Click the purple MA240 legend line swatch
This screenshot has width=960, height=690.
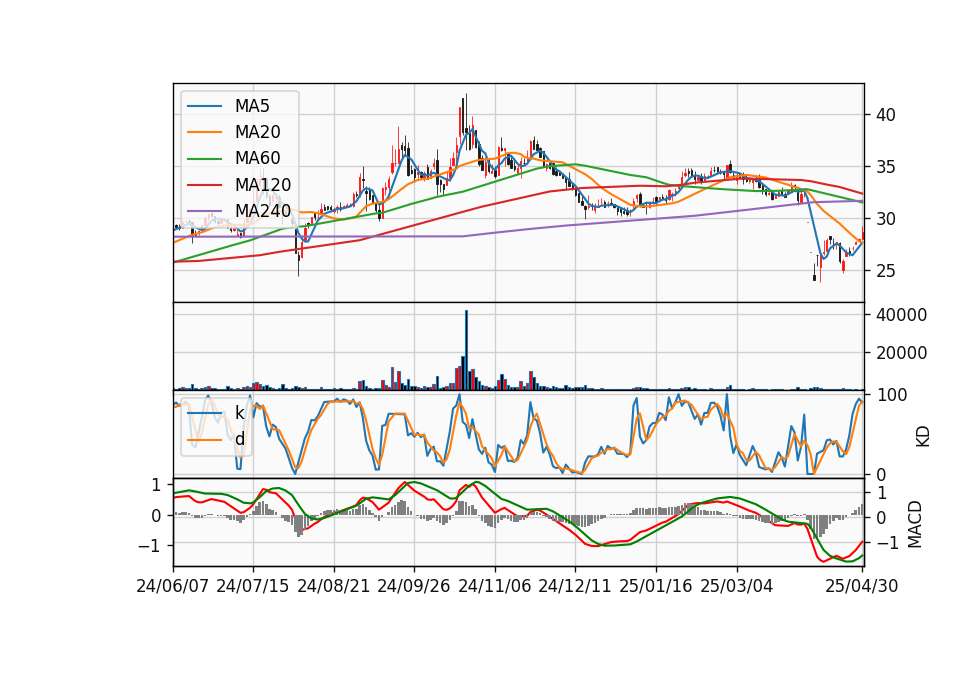click(204, 211)
